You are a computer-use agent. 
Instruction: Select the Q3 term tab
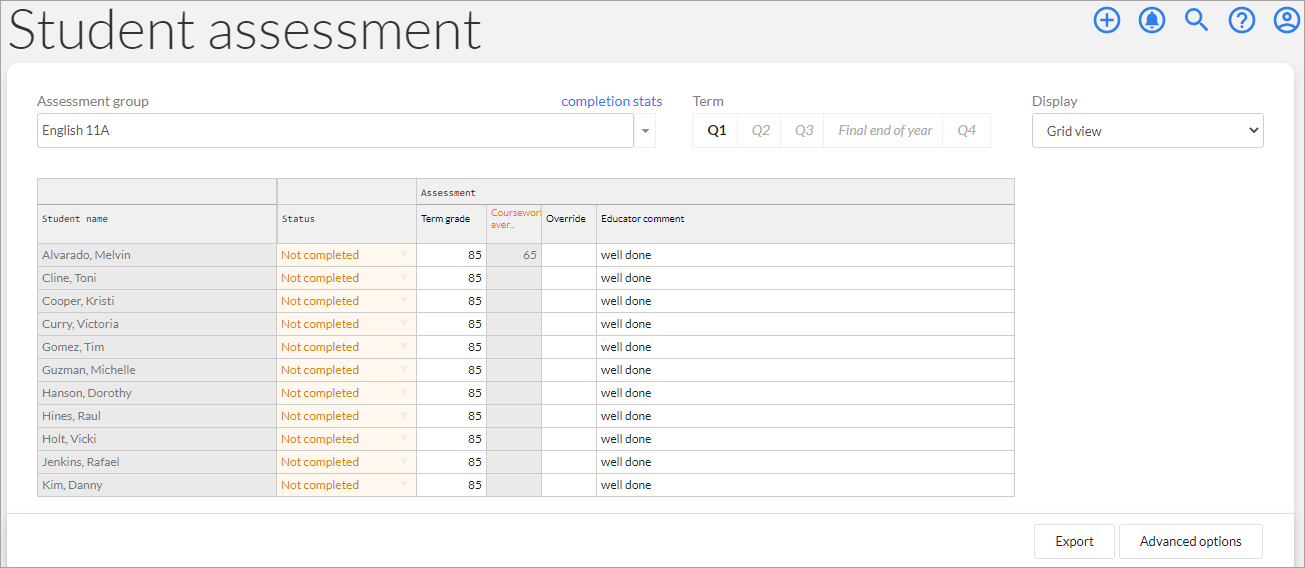[804, 131]
